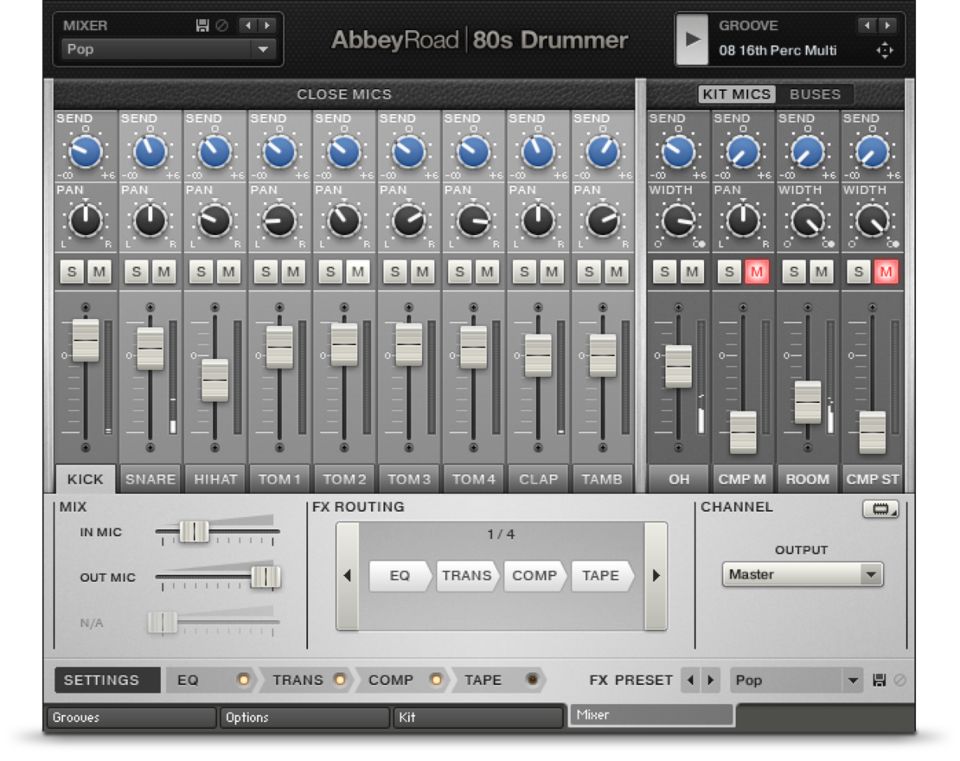Click the KICK channel send knob
This screenshot has height=761, width=960.
(x=86, y=151)
